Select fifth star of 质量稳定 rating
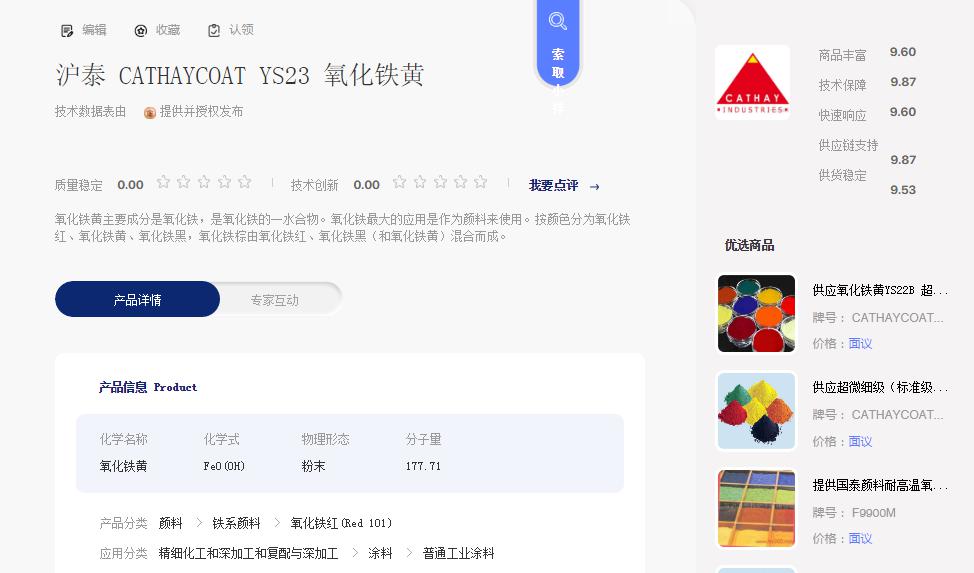Screen dimensions: 974x573 (x=245, y=182)
